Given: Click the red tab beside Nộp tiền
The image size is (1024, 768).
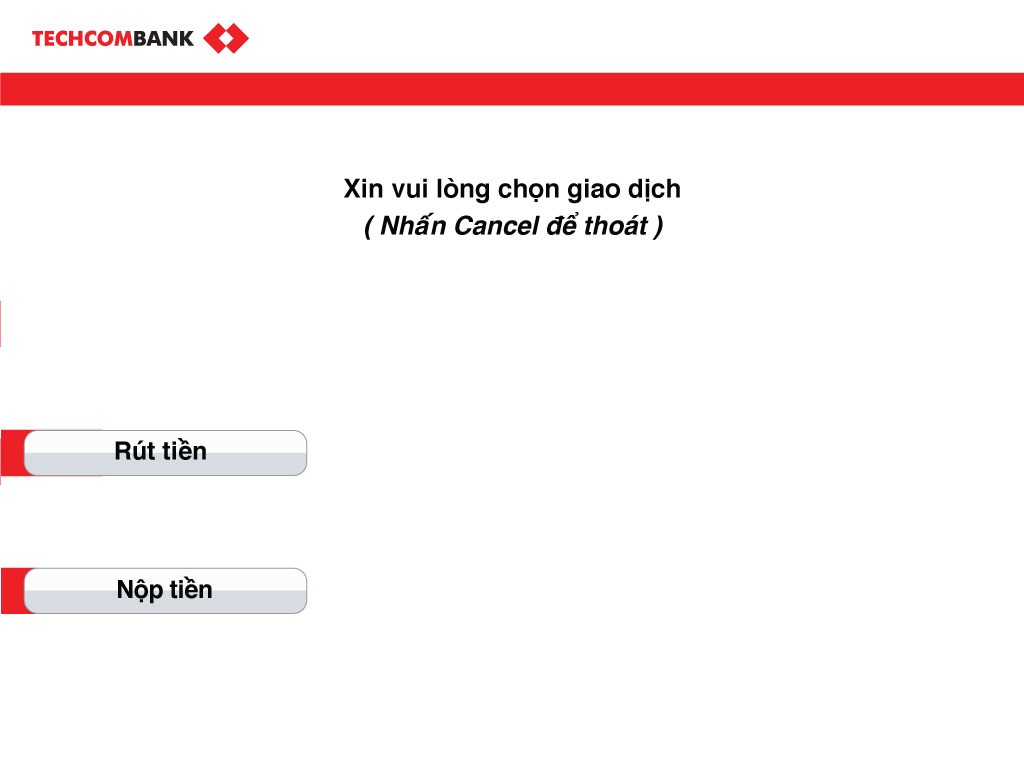Looking at the screenshot, I should click(12, 591).
